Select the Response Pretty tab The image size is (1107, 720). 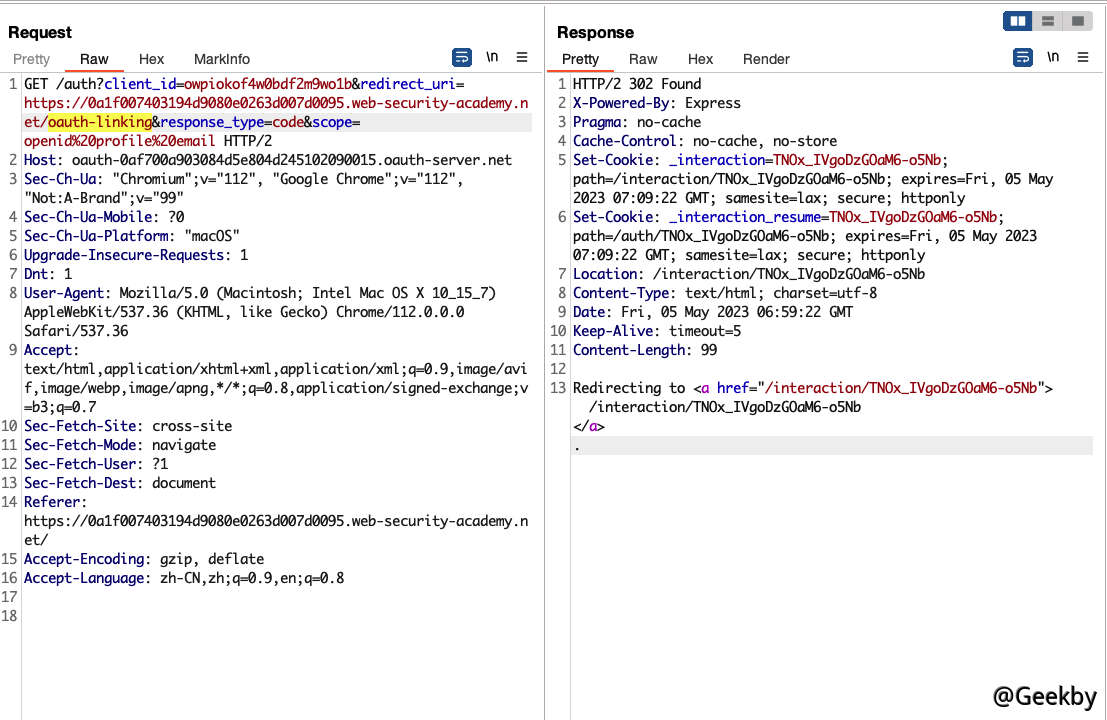(x=580, y=59)
